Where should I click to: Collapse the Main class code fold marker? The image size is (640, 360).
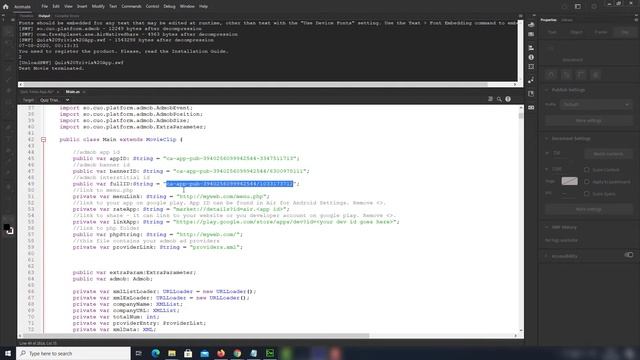click(43, 140)
